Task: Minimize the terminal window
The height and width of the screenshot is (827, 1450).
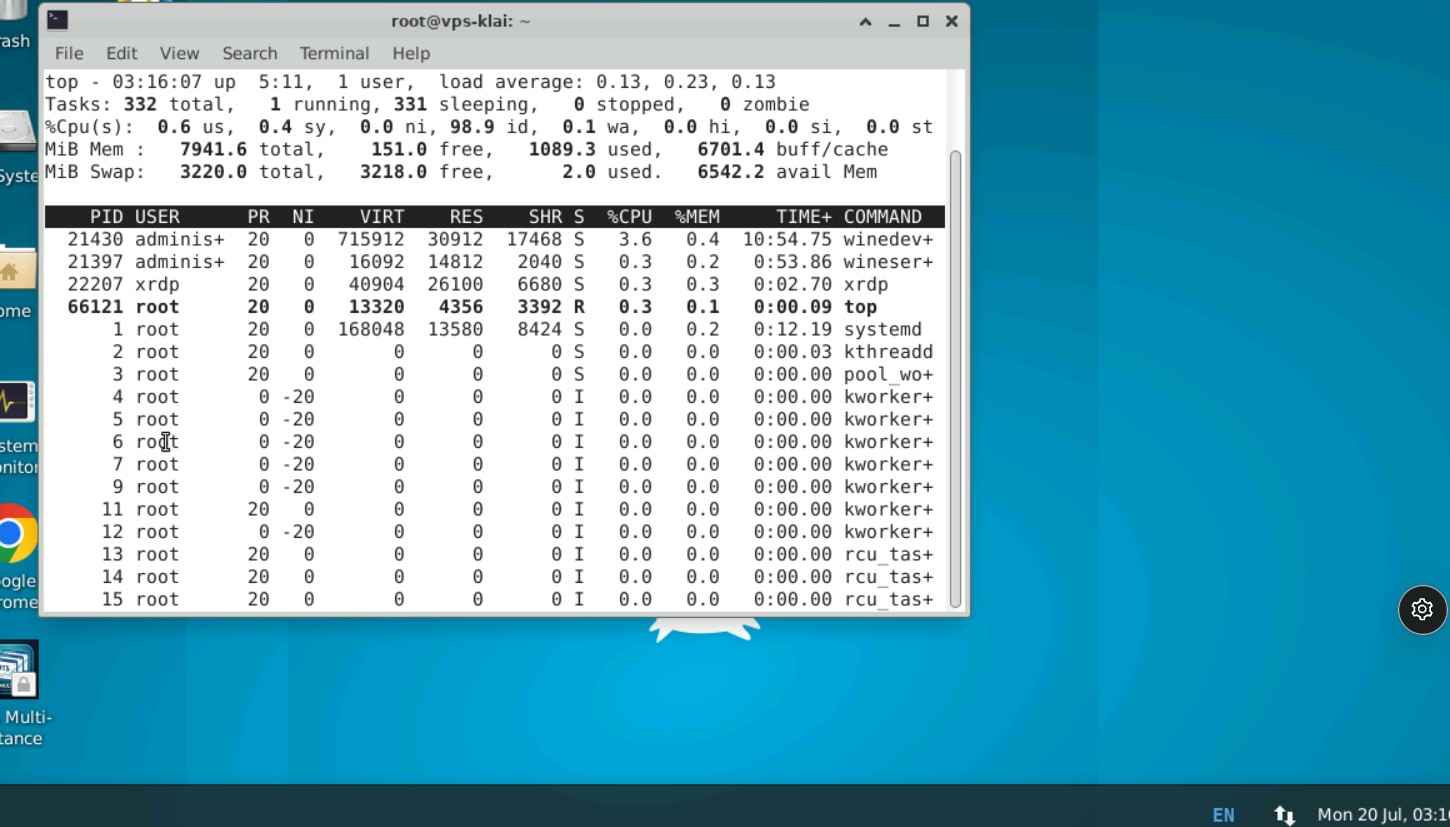Action: (x=894, y=21)
